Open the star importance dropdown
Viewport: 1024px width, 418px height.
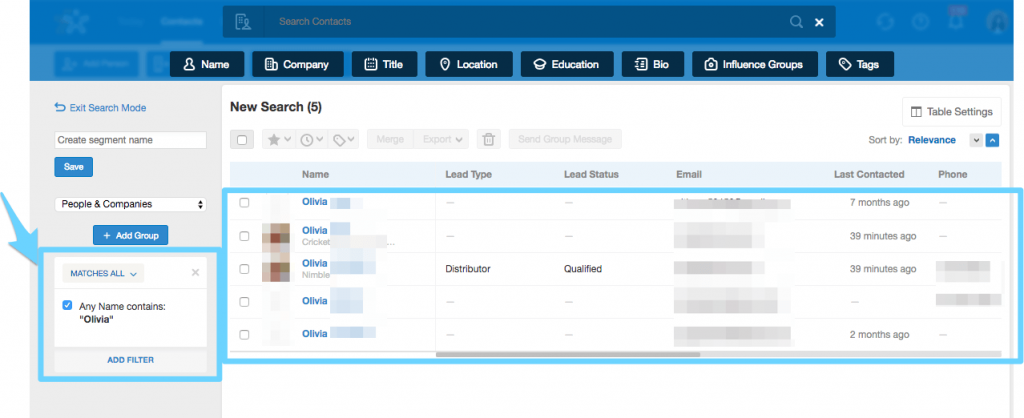point(277,140)
